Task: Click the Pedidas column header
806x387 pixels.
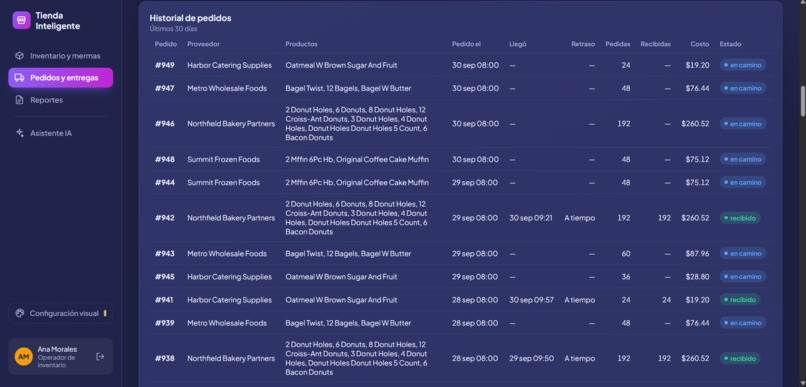Action: click(618, 44)
